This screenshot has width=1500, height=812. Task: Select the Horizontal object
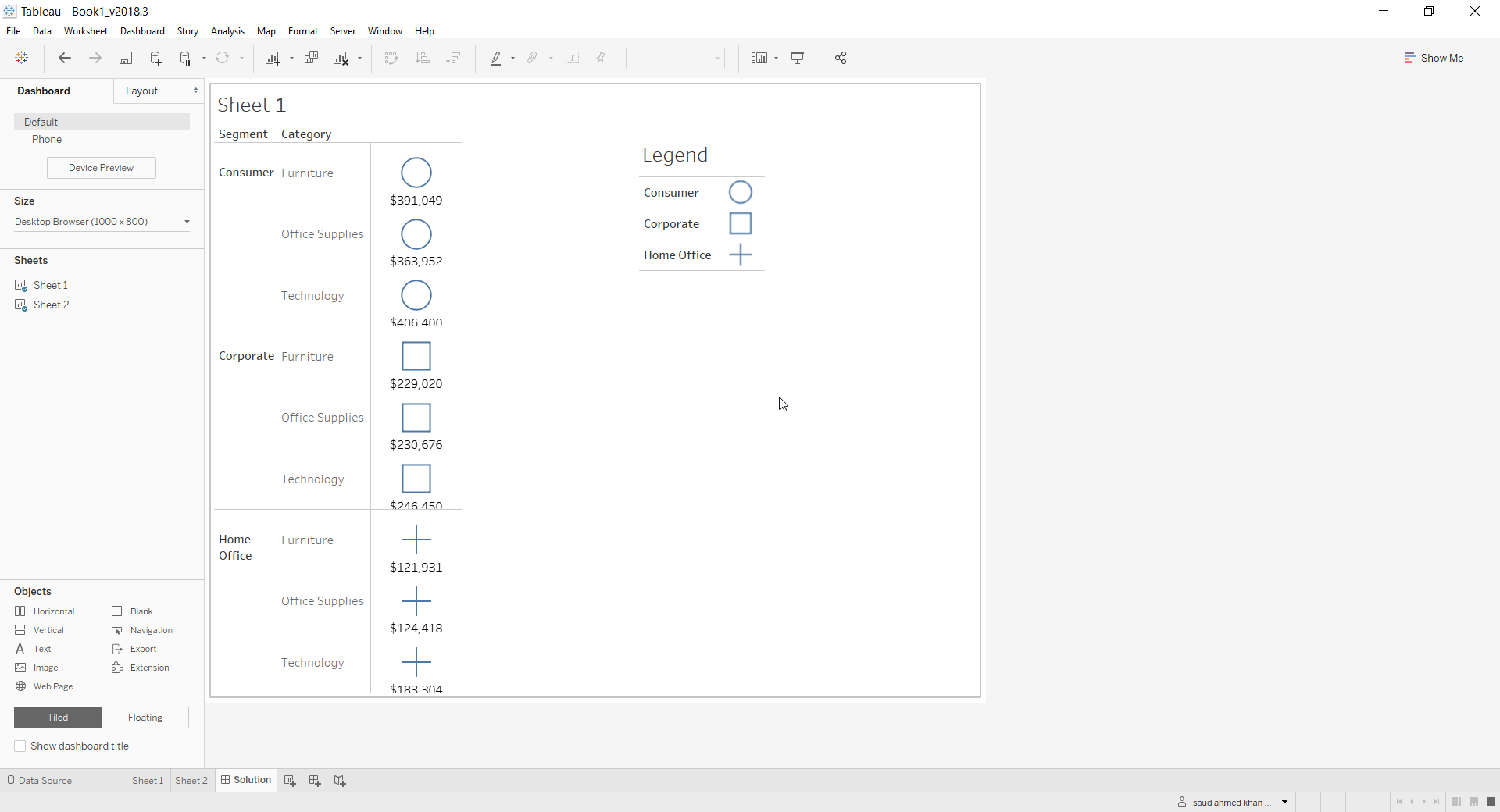[45, 611]
